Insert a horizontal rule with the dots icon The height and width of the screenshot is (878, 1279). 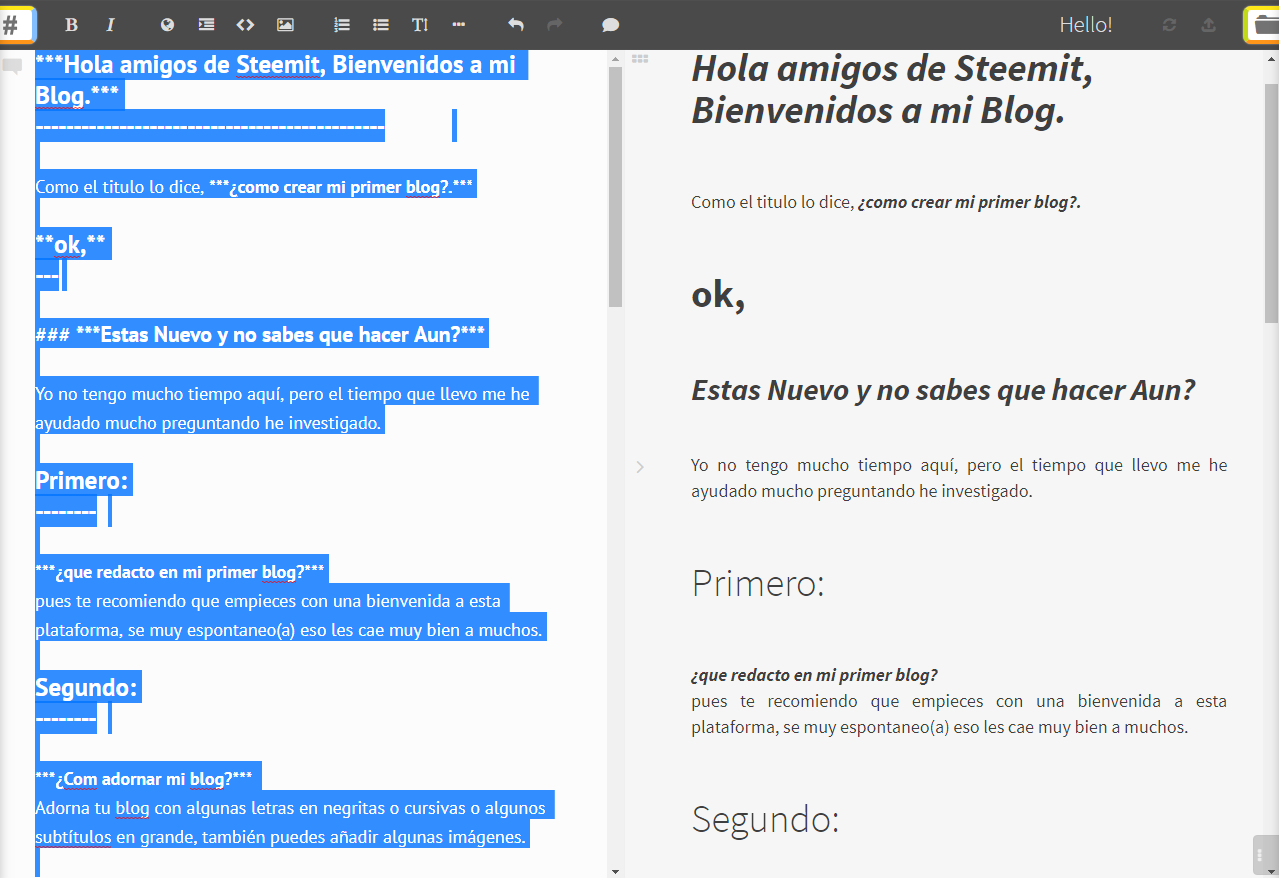click(x=459, y=25)
